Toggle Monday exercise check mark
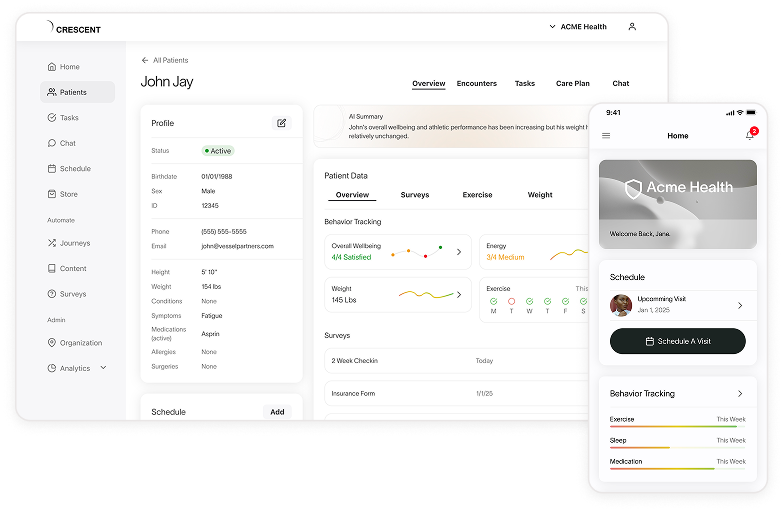 tap(493, 301)
